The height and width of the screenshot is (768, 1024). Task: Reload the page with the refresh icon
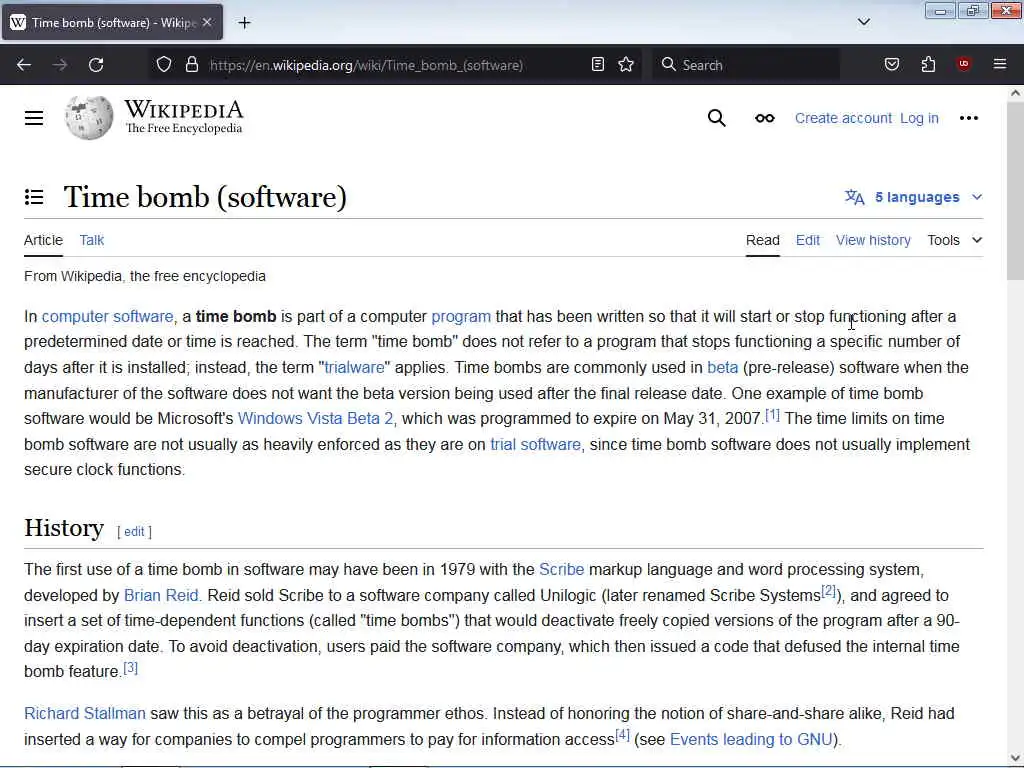click(96, 65)
